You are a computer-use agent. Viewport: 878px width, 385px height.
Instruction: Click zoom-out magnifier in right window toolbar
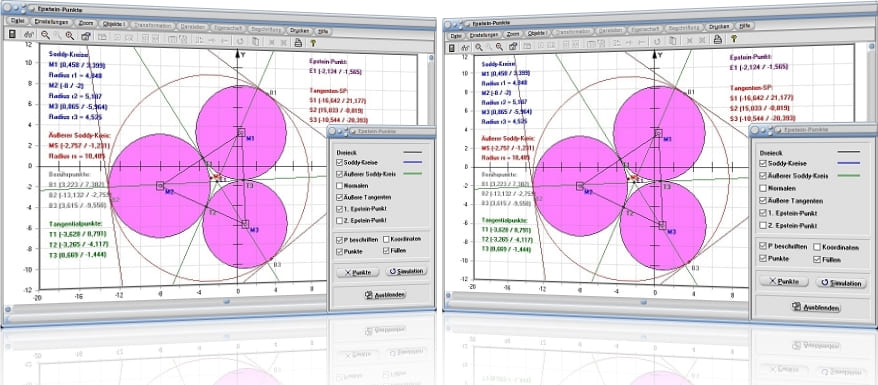tap(479, 48)
